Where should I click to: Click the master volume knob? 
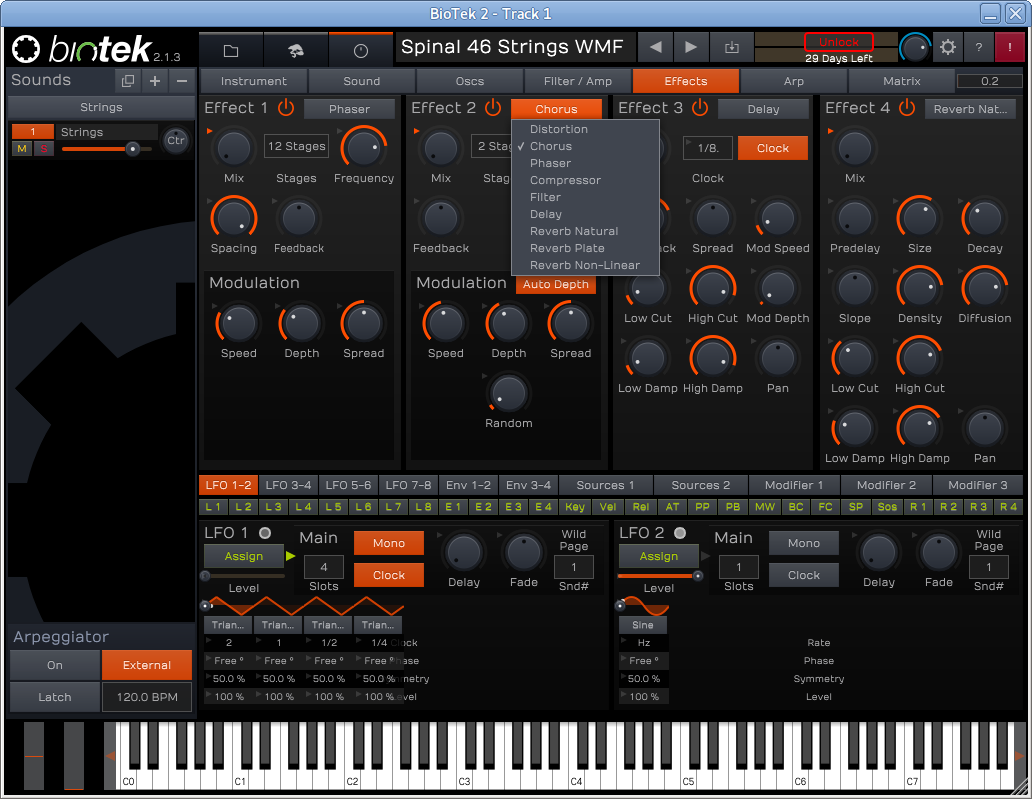[914, 47]
